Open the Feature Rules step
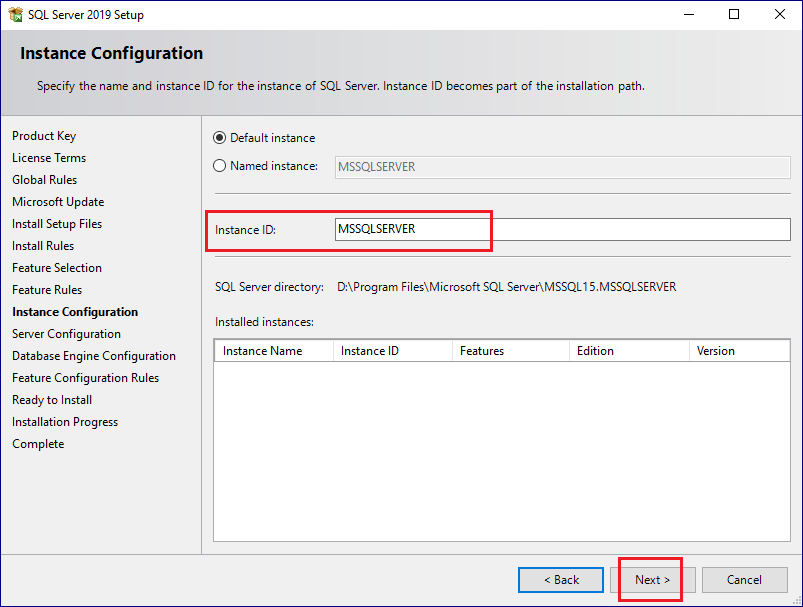803x607 pixels. pos(47,290)
